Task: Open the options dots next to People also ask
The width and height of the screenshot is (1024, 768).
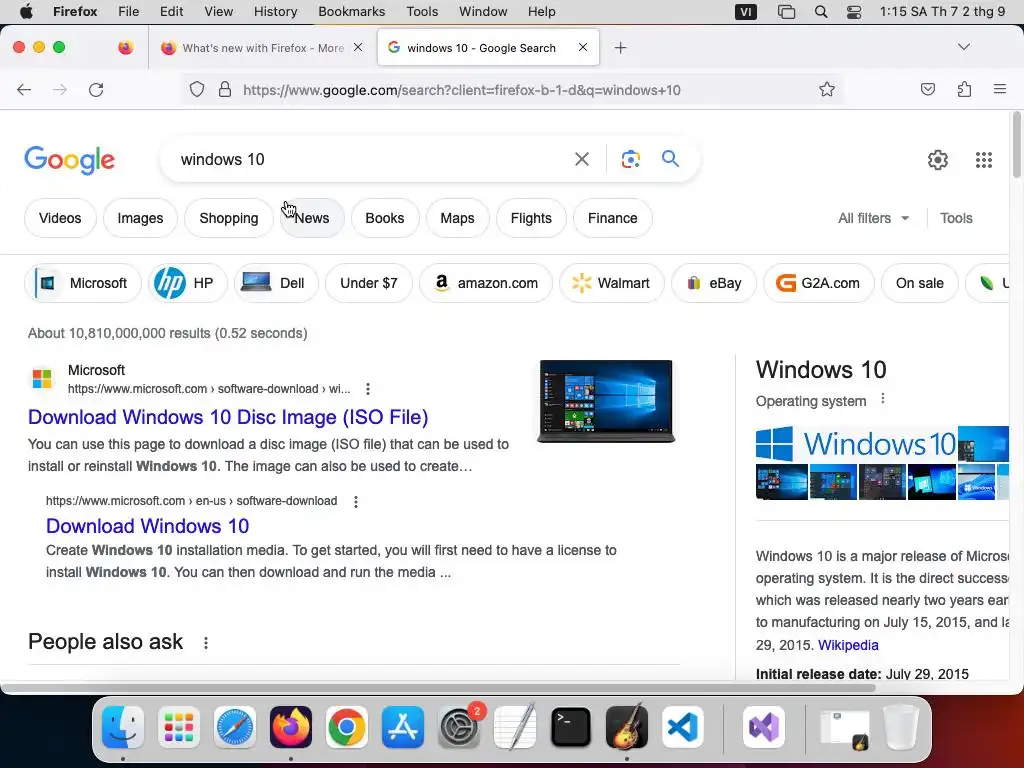Action: [206, 643]
